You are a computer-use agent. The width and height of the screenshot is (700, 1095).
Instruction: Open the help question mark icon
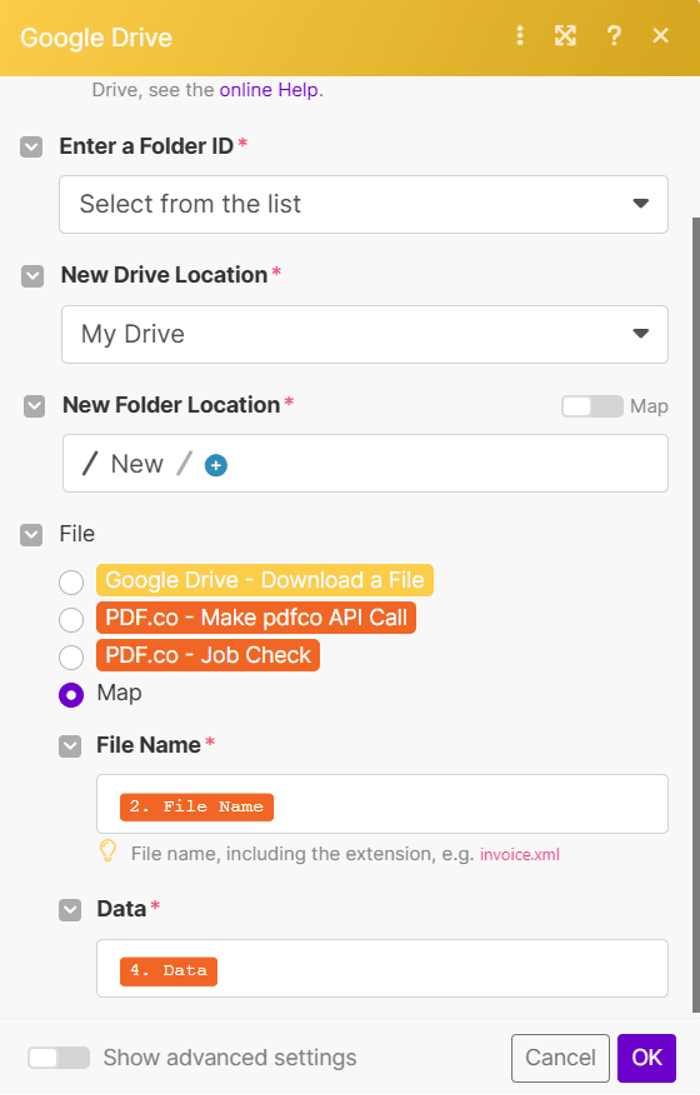pos(614,36)
